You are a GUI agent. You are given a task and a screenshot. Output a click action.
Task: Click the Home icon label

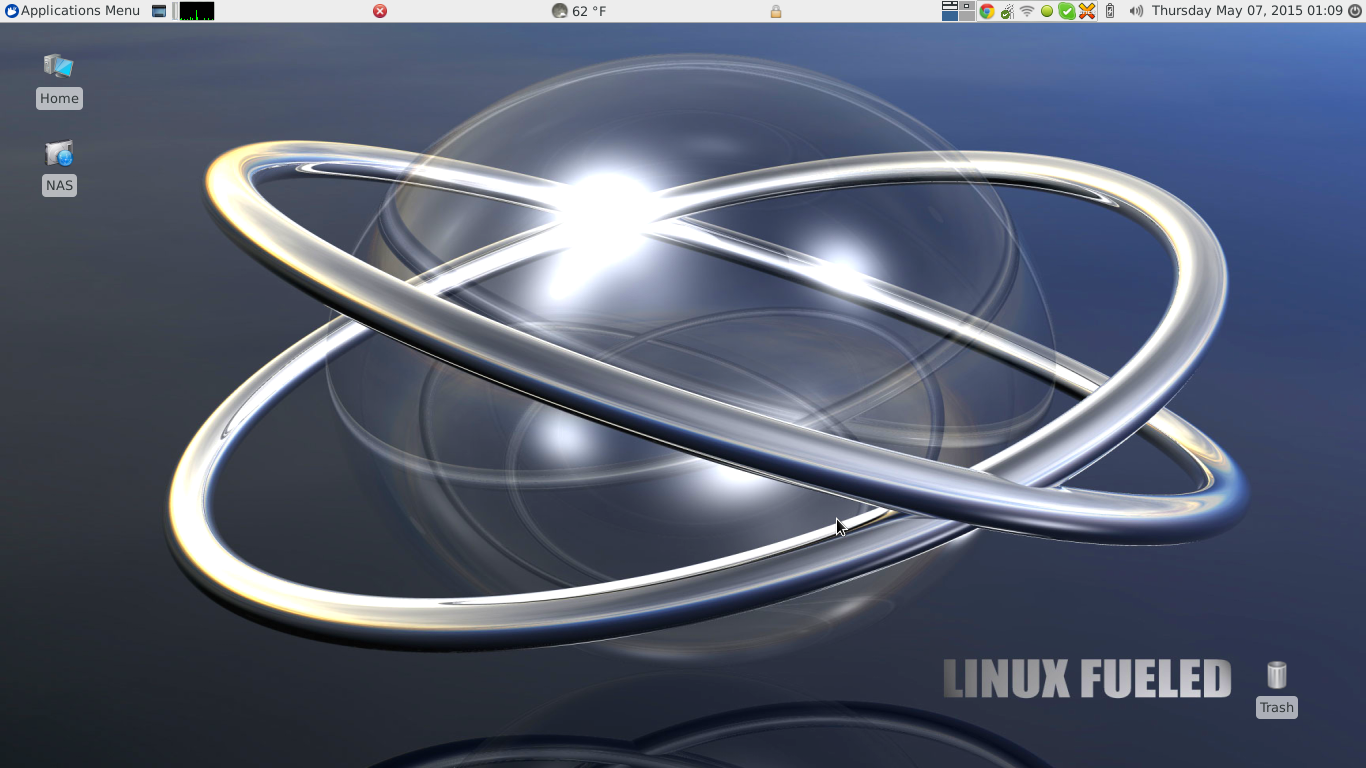[59, 98]
